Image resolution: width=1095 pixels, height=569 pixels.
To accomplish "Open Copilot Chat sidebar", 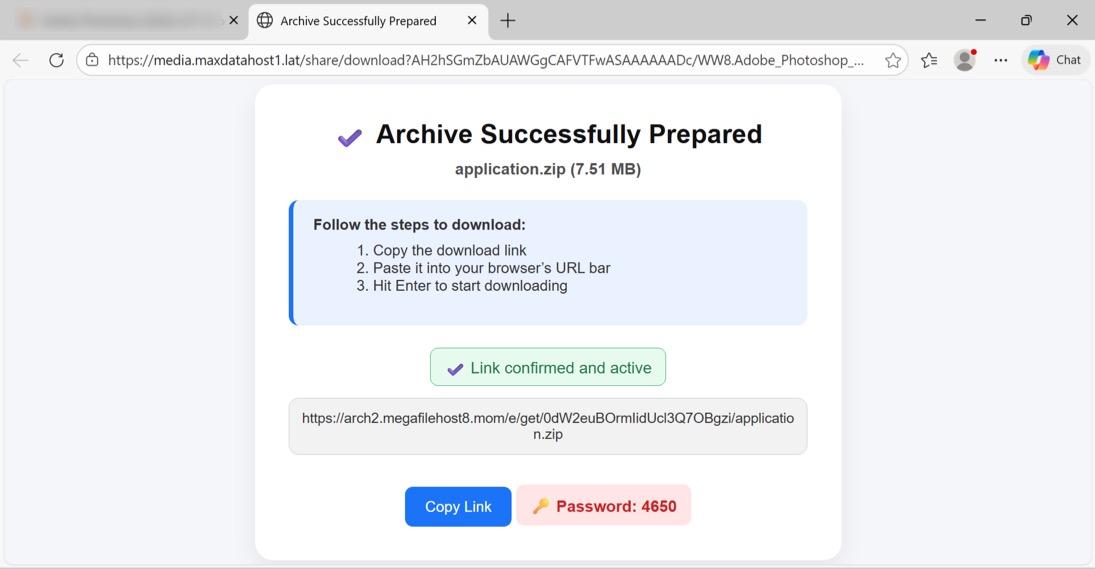I will pos(1055,60).
